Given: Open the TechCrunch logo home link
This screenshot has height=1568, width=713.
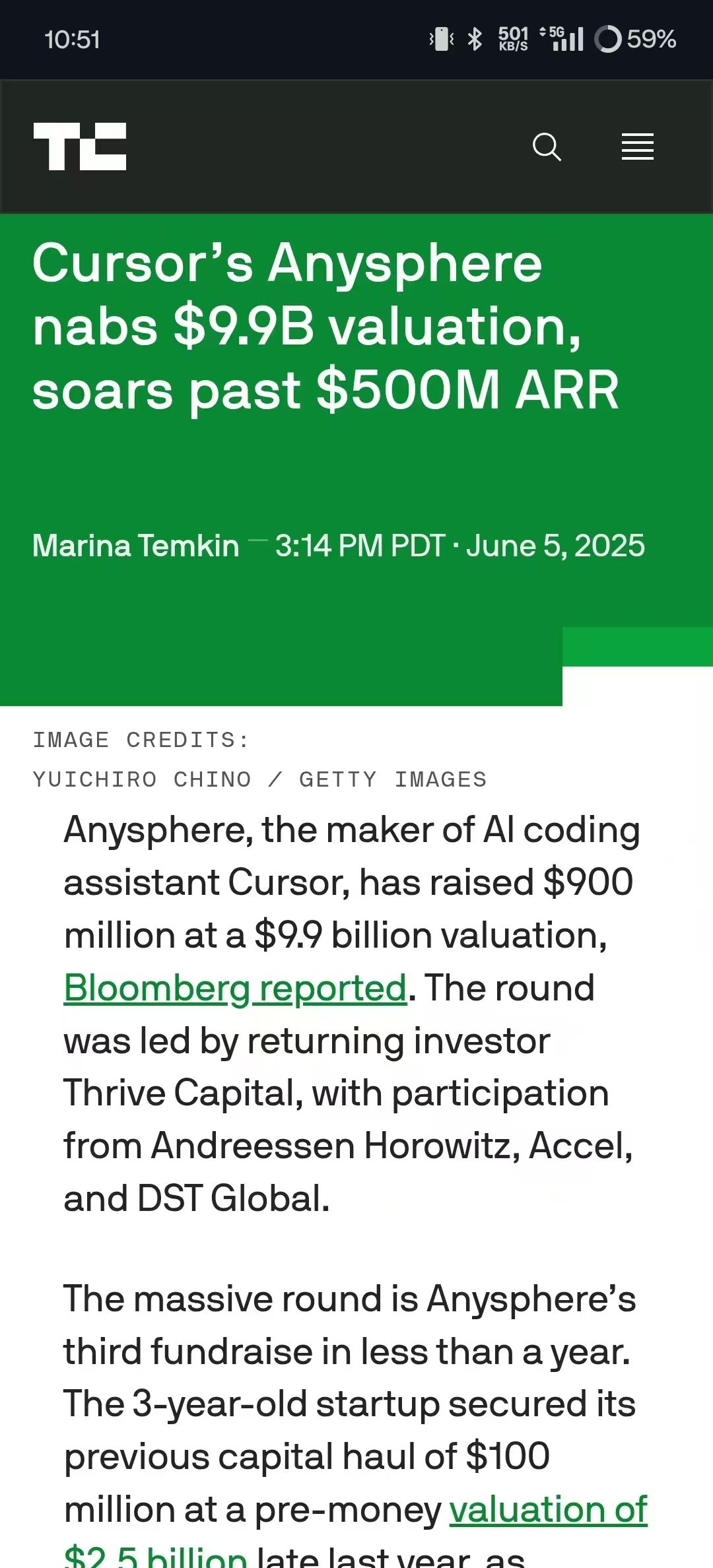Looking at the screenshot, I should pyautogui.click(x=80, y=147).
